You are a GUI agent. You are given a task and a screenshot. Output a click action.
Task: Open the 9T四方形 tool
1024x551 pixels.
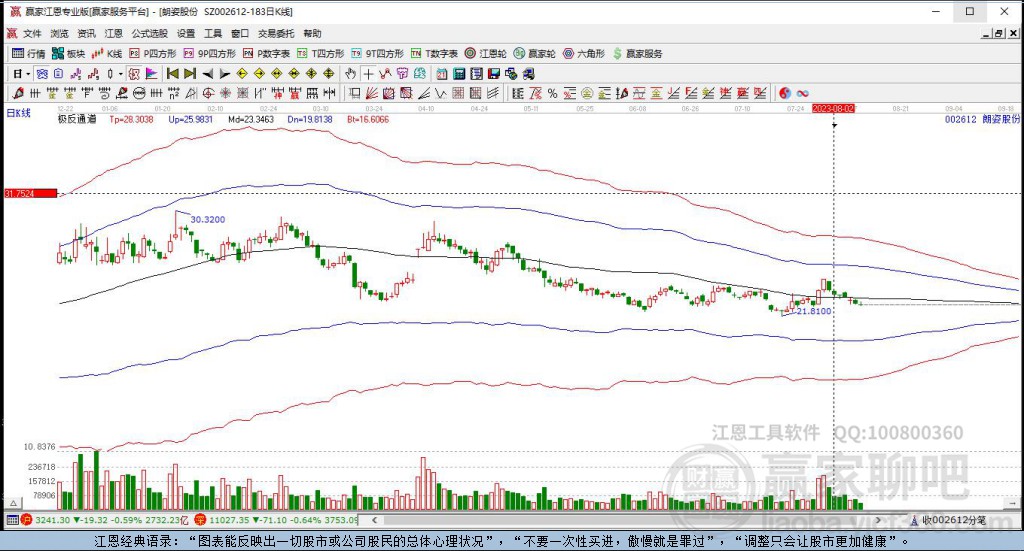click(377, 54)
